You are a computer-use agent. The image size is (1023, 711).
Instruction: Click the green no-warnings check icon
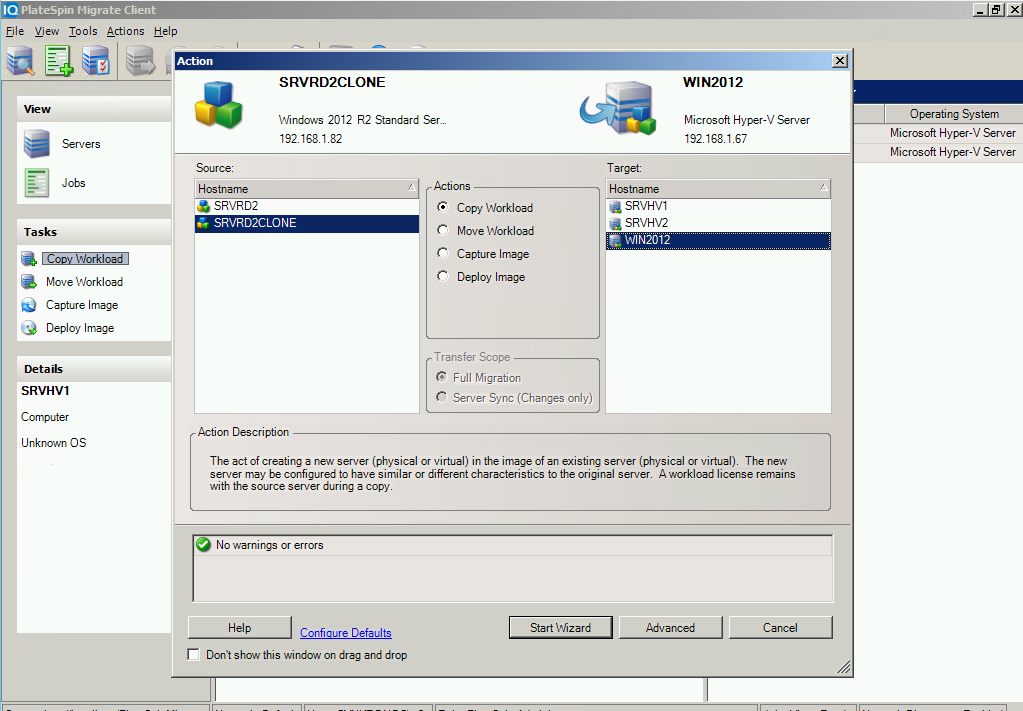coord(204,545)
